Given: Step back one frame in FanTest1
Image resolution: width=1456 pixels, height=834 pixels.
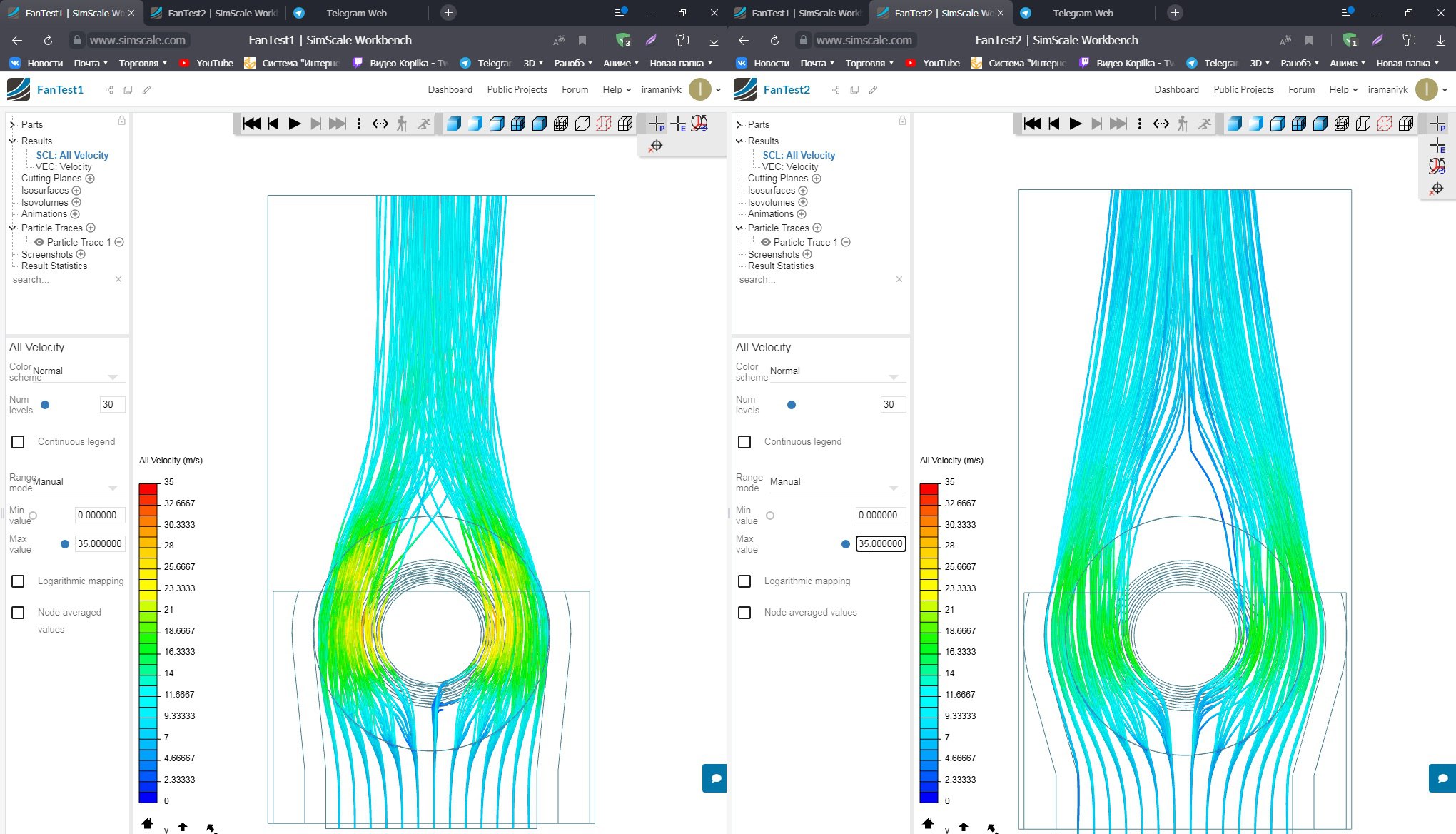Looking at the screenshot, I should pos(273,124).
